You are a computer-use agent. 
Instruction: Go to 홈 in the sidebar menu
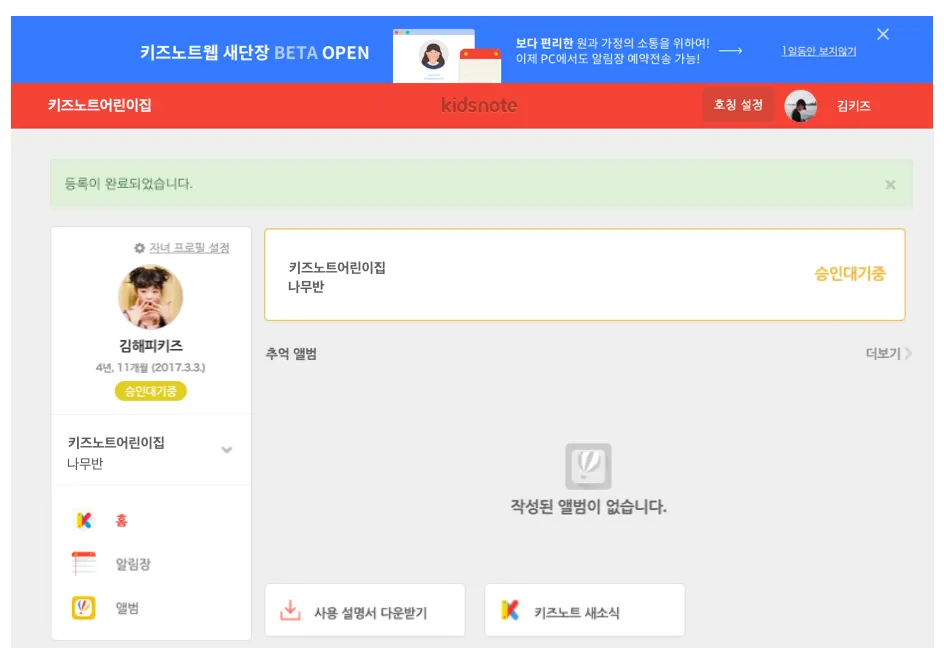[121, 520]
